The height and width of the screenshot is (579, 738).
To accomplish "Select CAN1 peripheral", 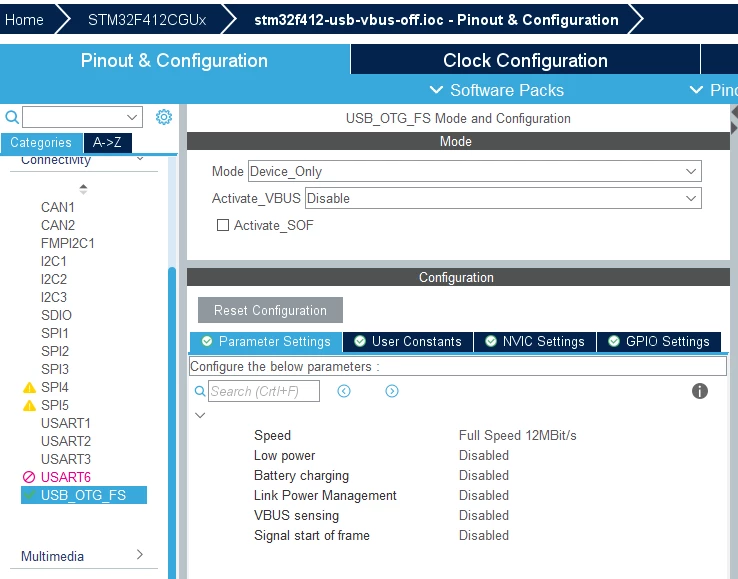I will pos(58,208).
